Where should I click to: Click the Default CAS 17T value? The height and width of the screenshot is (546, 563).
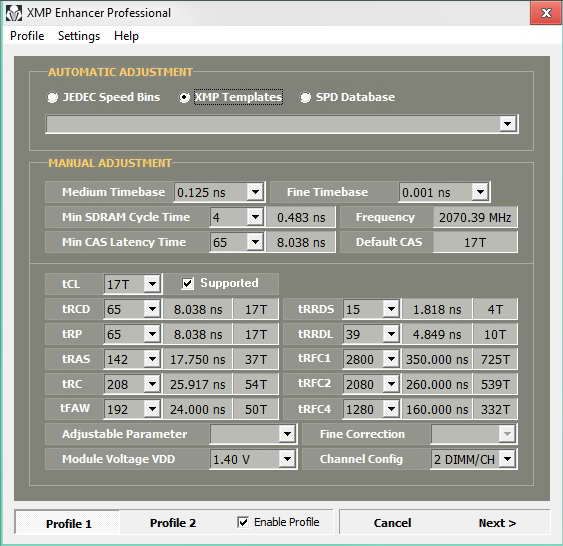475,242
